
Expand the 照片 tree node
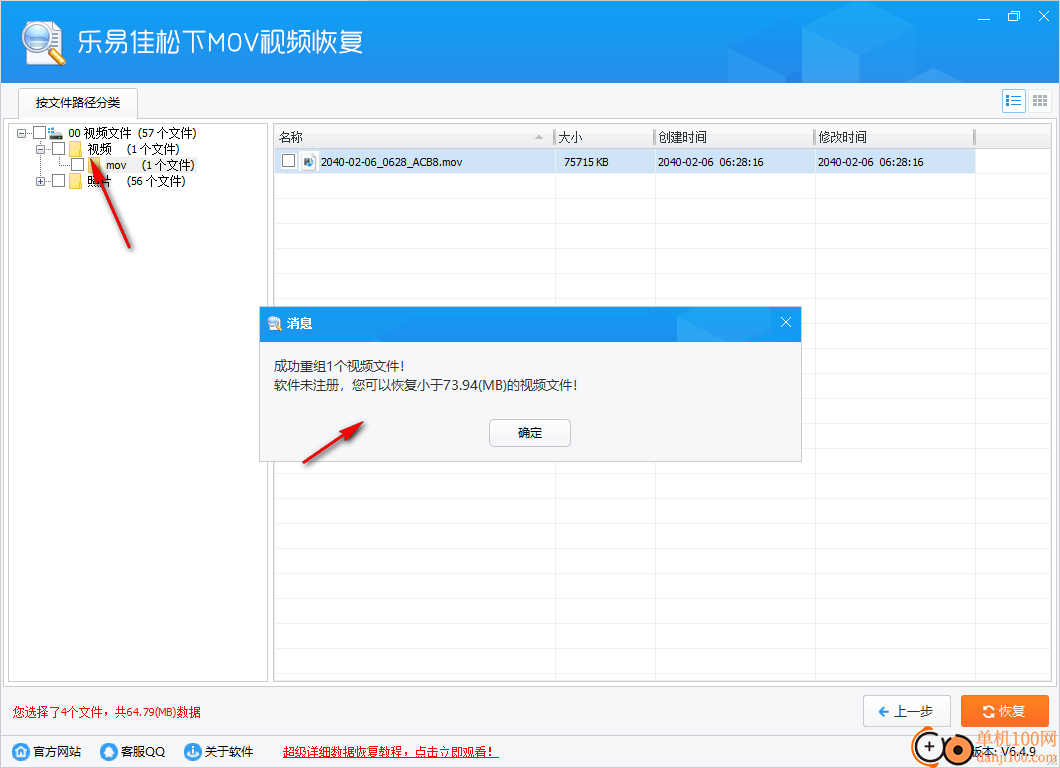41,181
